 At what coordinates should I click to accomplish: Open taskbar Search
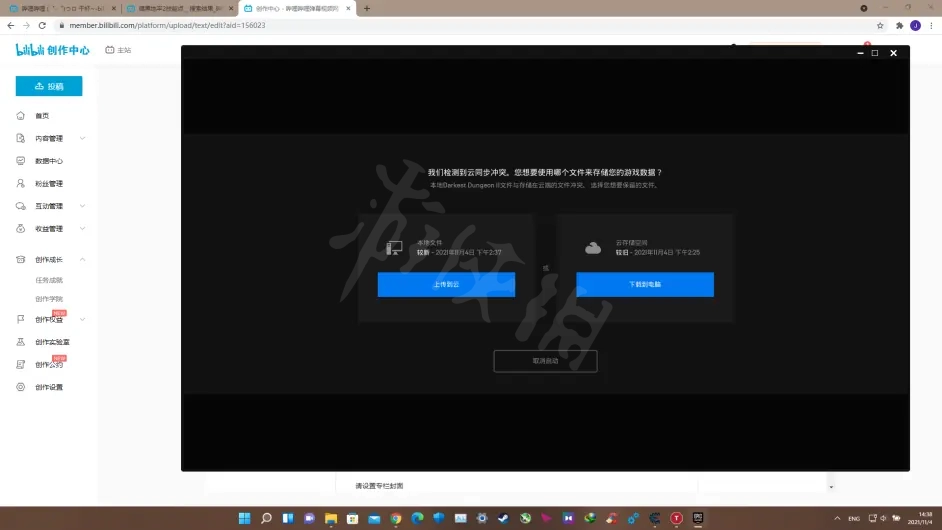coord(266,518)
